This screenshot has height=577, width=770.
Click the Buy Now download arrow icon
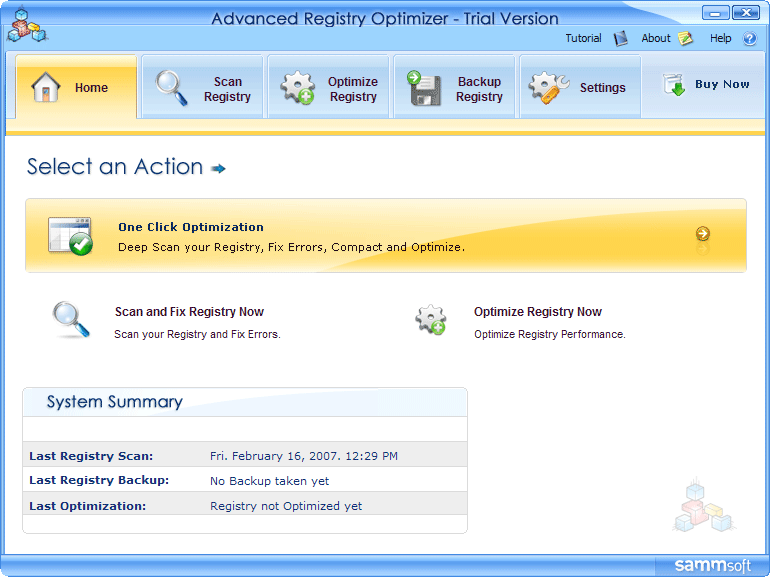(x=674, y=84)
